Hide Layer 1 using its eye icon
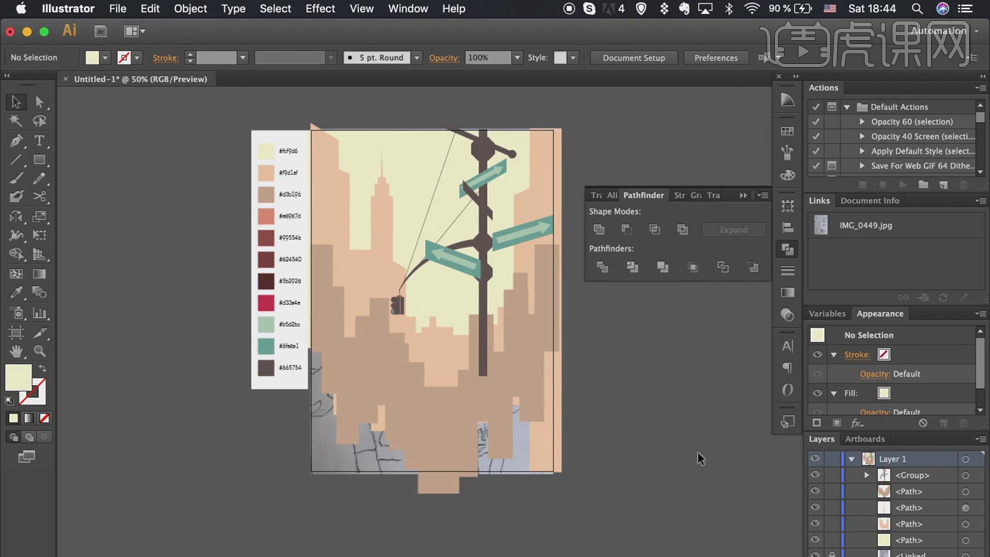Viewport: 990px width, 557px height. [x=815, y=459]
